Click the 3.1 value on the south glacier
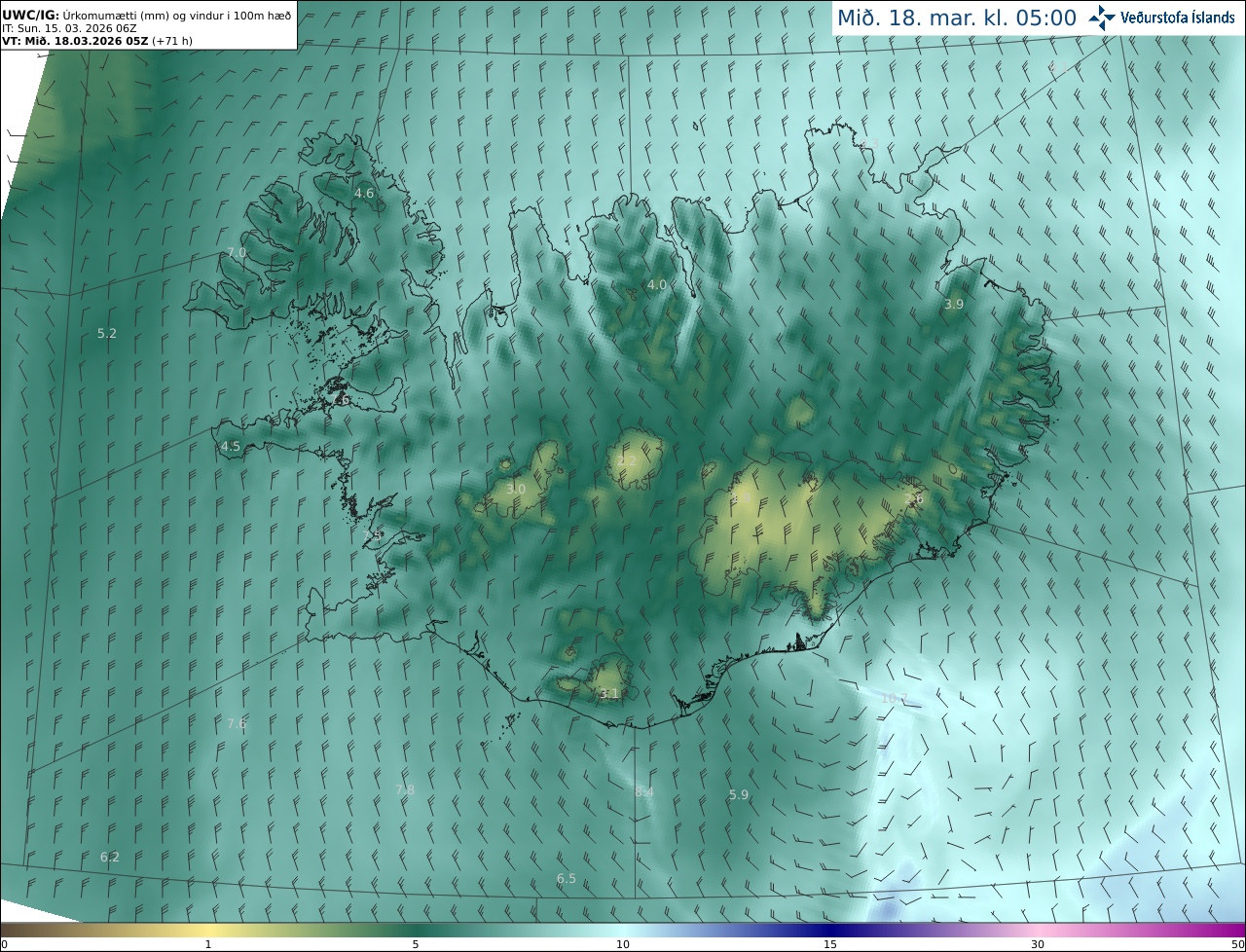 pyautogui.click(x=609, y=693)
